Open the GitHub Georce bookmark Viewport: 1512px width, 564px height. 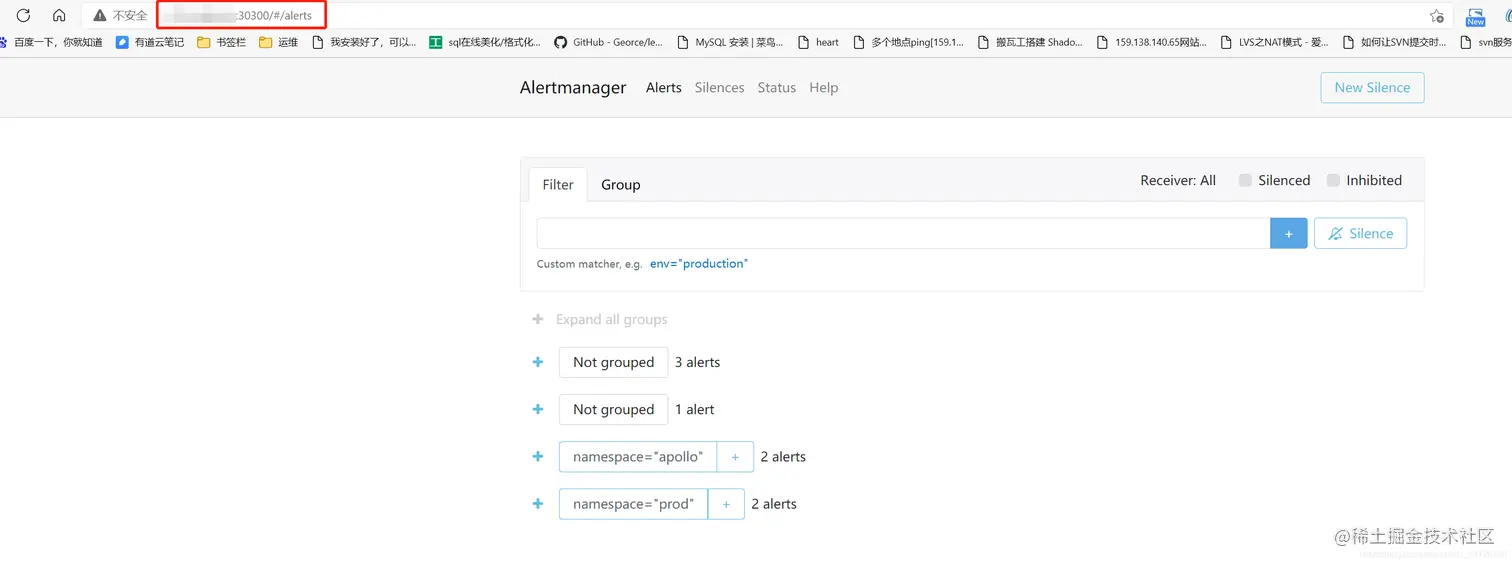coord(609,42)
